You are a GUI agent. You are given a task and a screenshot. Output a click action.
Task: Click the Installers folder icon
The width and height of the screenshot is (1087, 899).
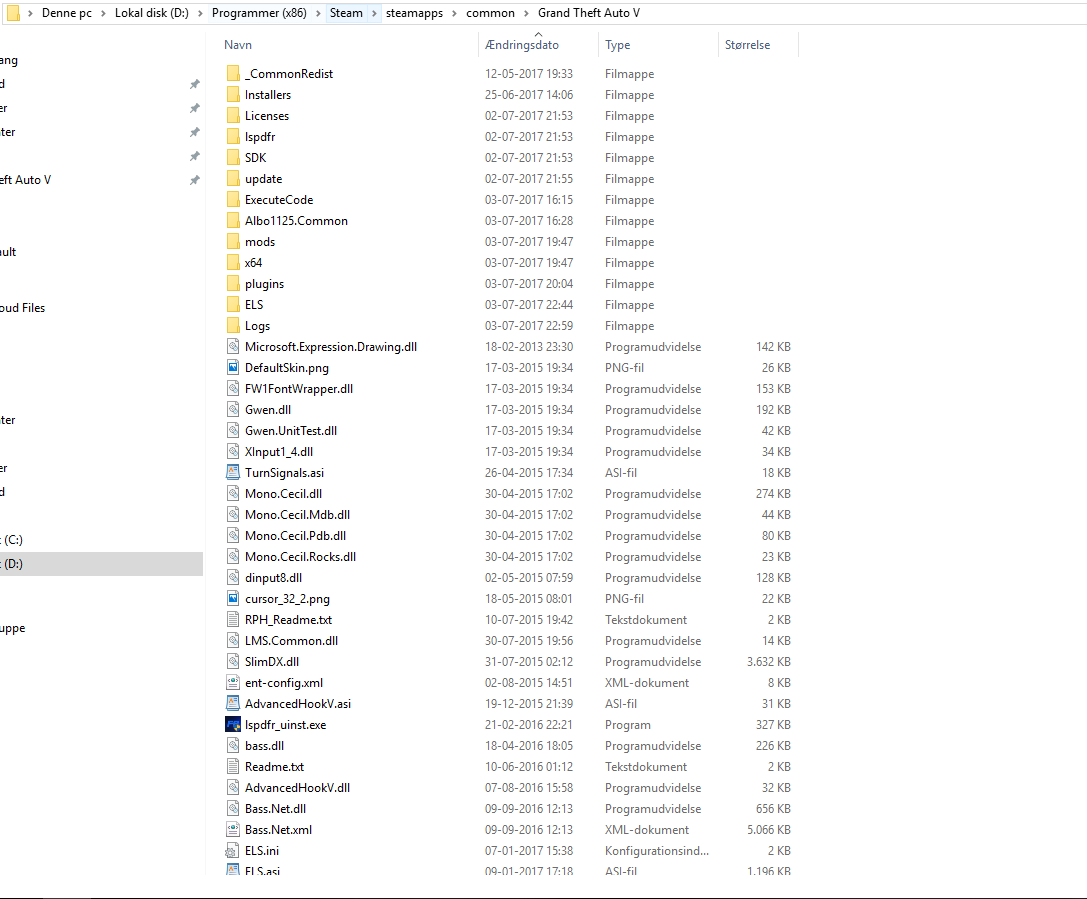pyautogui.click(x=234, y=94)
